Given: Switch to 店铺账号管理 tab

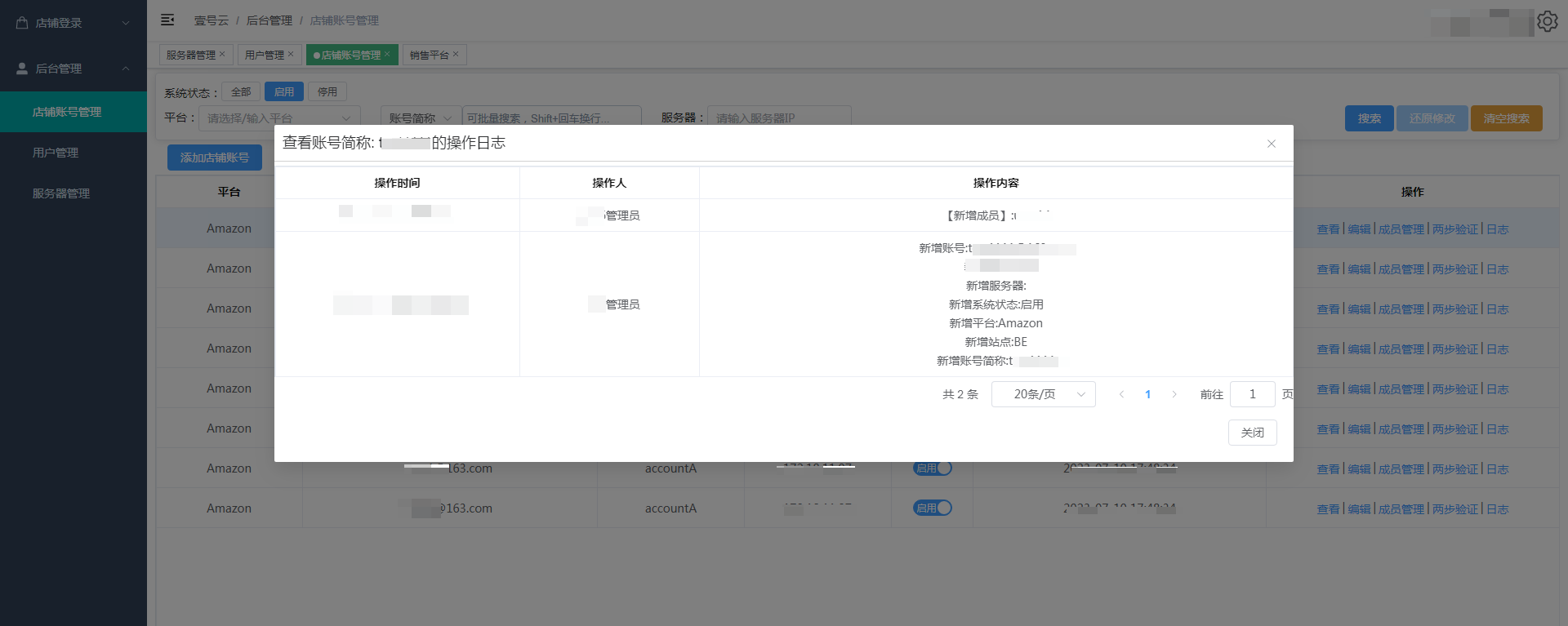Looking at the screenshot, I should pyautogui.click(x=351, y=55).
